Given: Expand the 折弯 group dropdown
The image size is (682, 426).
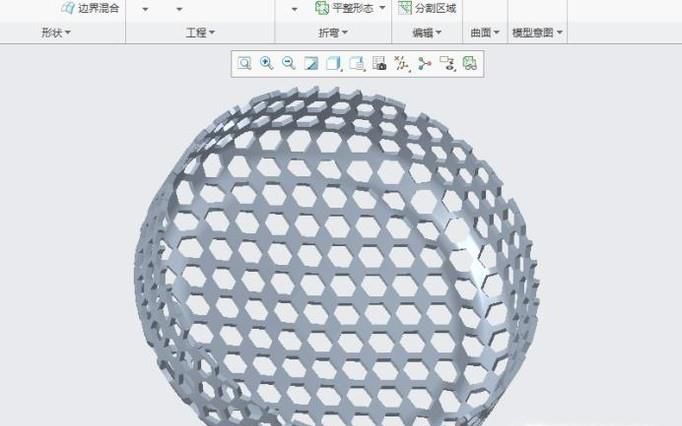Looking at the screenshot, I should pyautogui.click(x=333, y=33).
